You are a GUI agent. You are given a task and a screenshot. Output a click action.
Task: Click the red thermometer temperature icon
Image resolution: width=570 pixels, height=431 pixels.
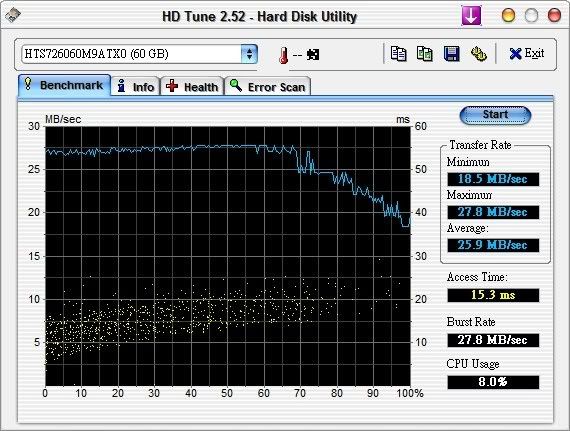click(x=284, y=55)
